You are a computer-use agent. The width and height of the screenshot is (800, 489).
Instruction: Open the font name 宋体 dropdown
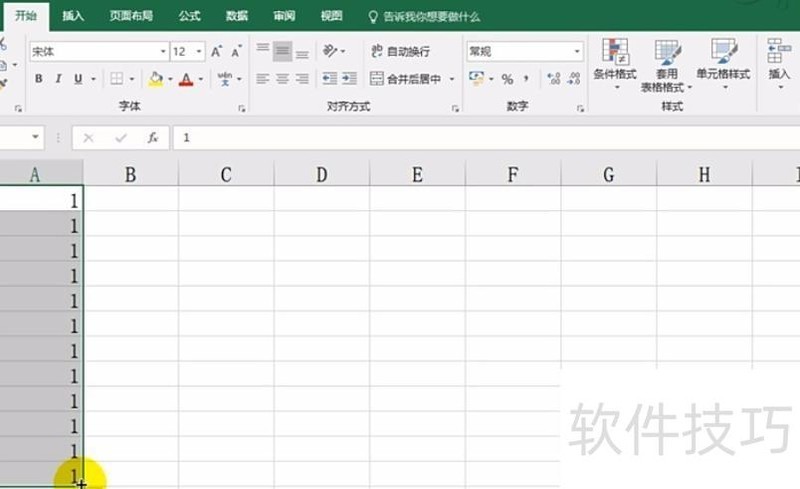163,52
